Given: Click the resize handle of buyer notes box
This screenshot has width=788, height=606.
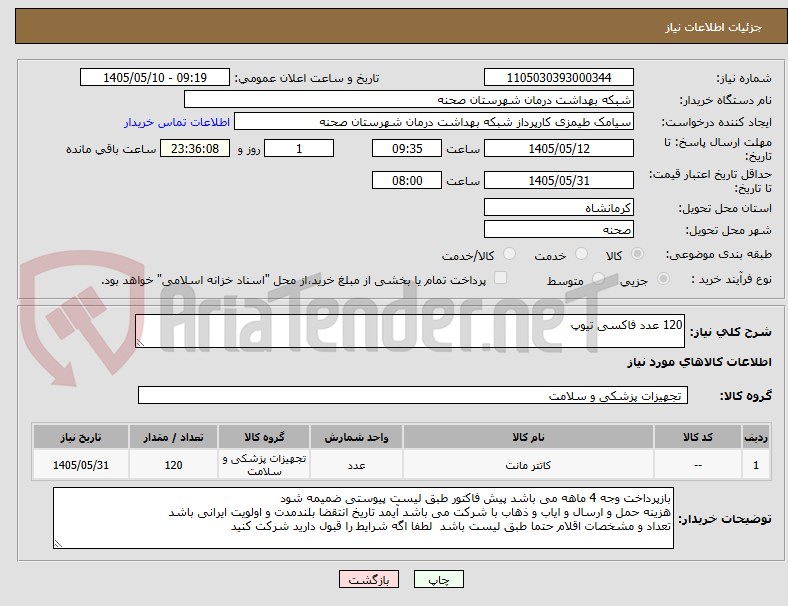Looking at the screenshot, I should coord(58,544).
